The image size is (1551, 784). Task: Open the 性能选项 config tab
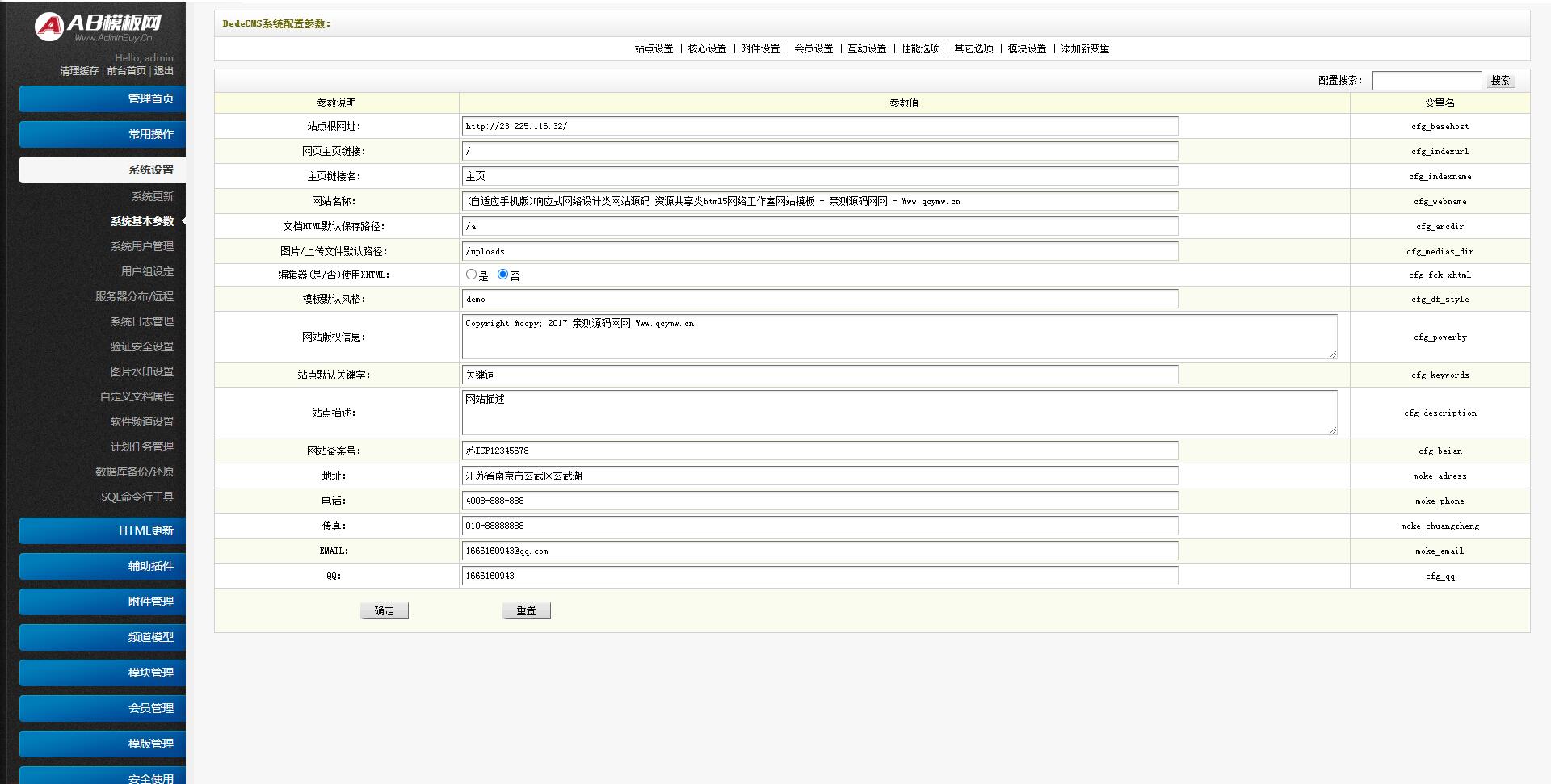920,48
